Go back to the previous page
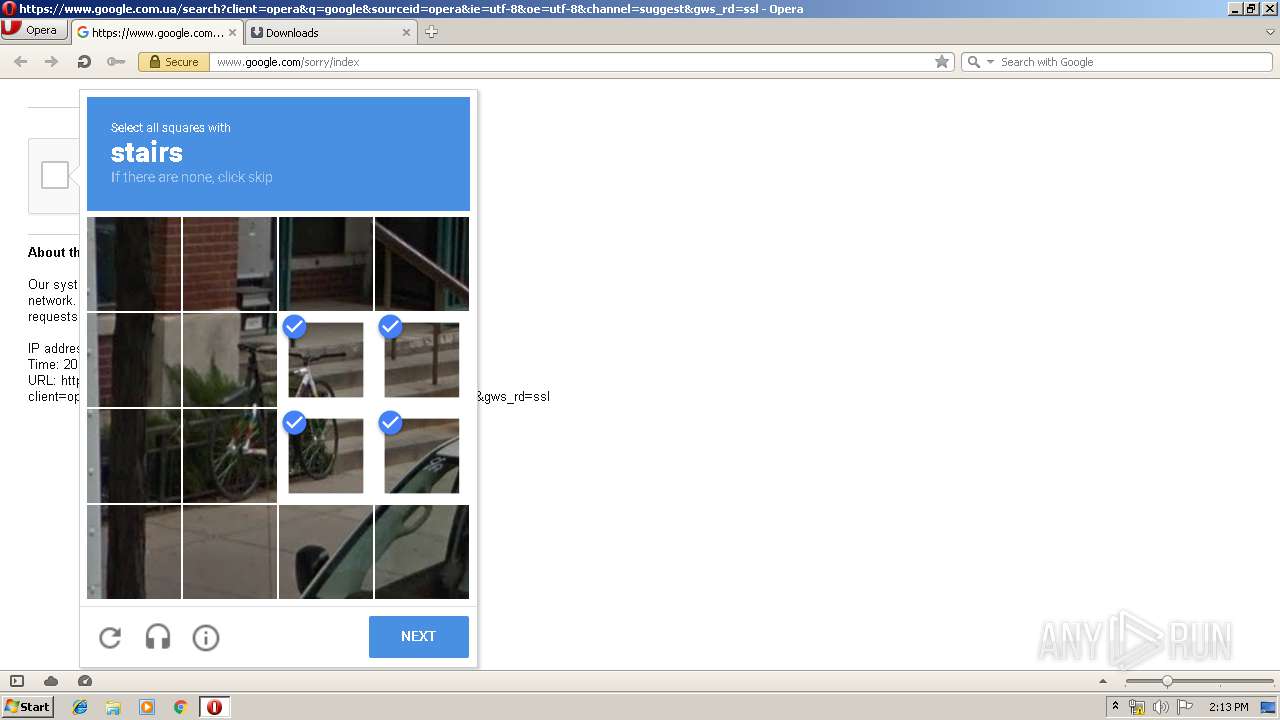 point(21,62)
